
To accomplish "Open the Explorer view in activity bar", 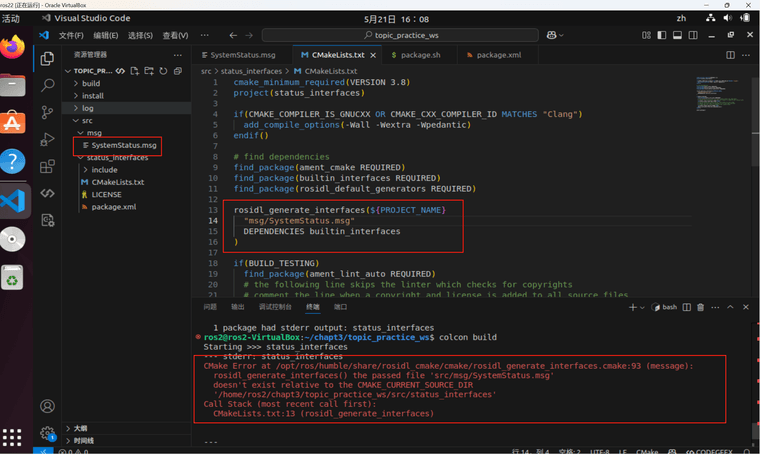I will (47, 59).
